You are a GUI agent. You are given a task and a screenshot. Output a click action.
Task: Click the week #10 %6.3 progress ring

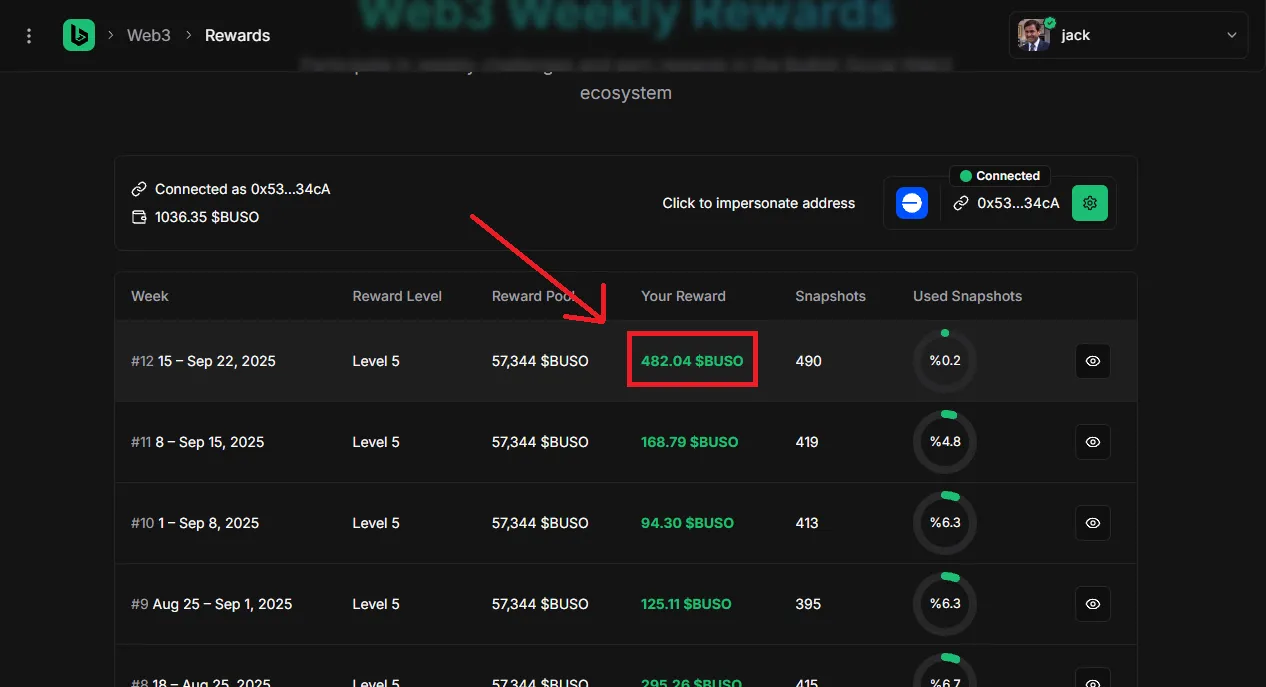coord(945,523)
